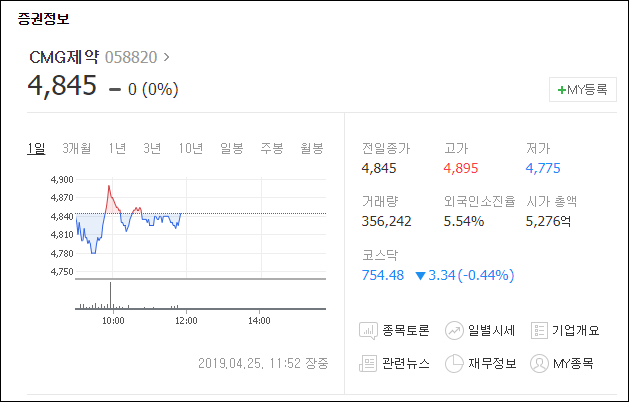Switch chart to 1년 period

117,148
